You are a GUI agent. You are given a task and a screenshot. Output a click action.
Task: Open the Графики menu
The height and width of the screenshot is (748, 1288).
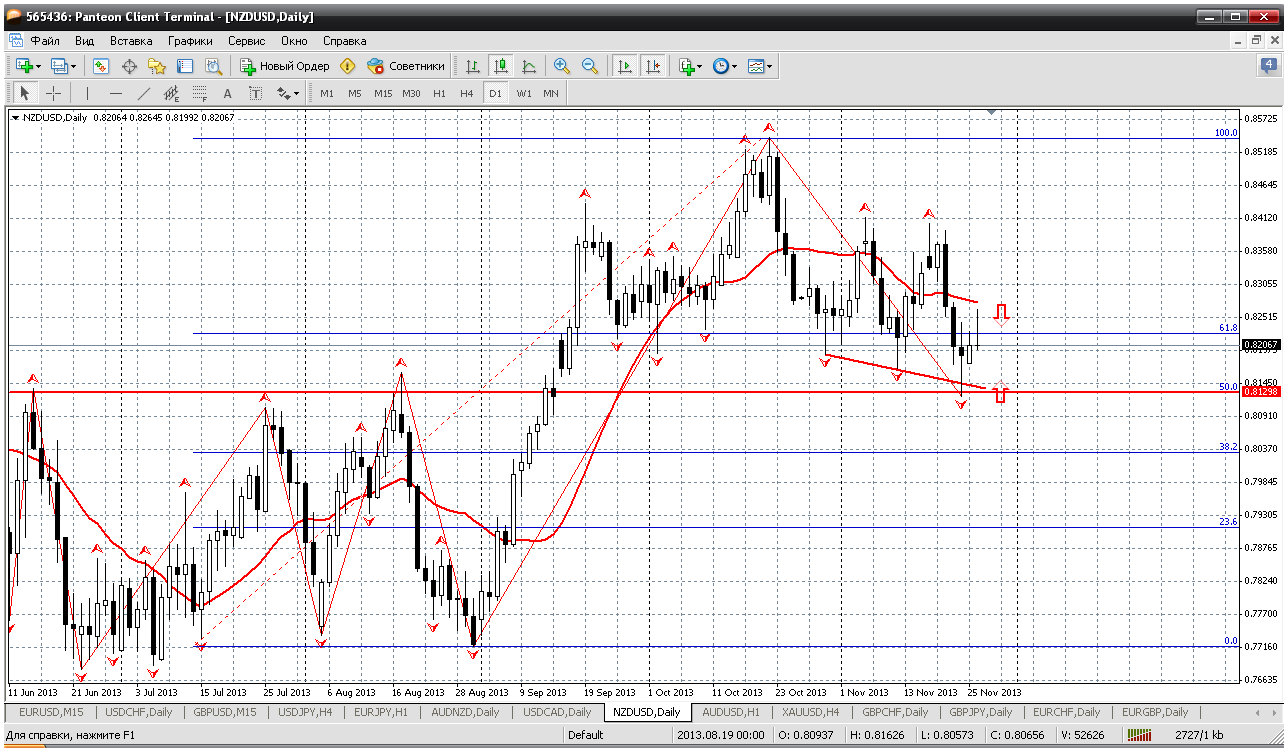pos(190,41)
